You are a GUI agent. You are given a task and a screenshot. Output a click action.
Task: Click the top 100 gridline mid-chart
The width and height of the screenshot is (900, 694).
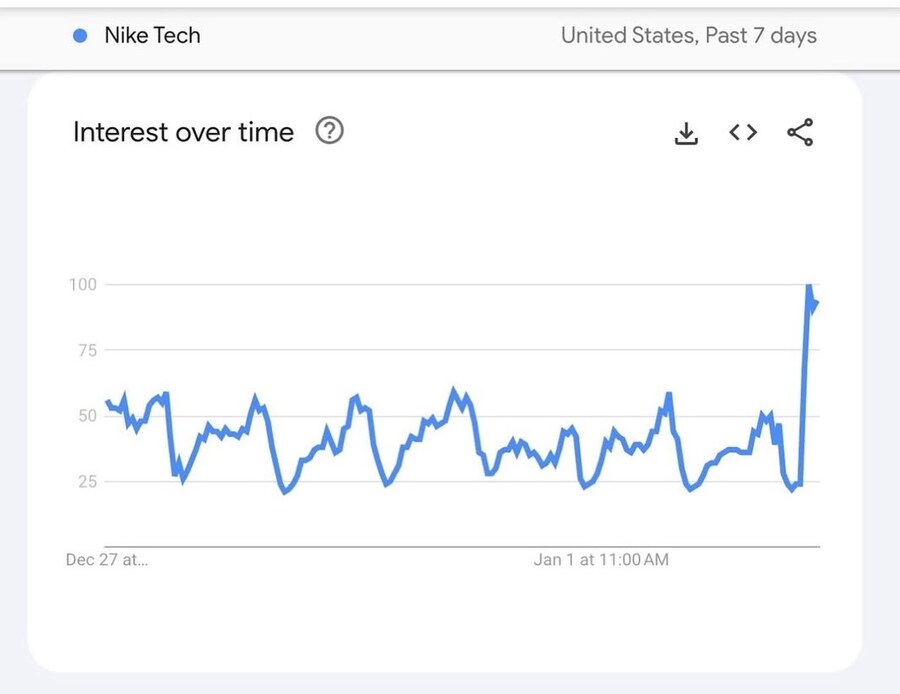click(450, 285)
